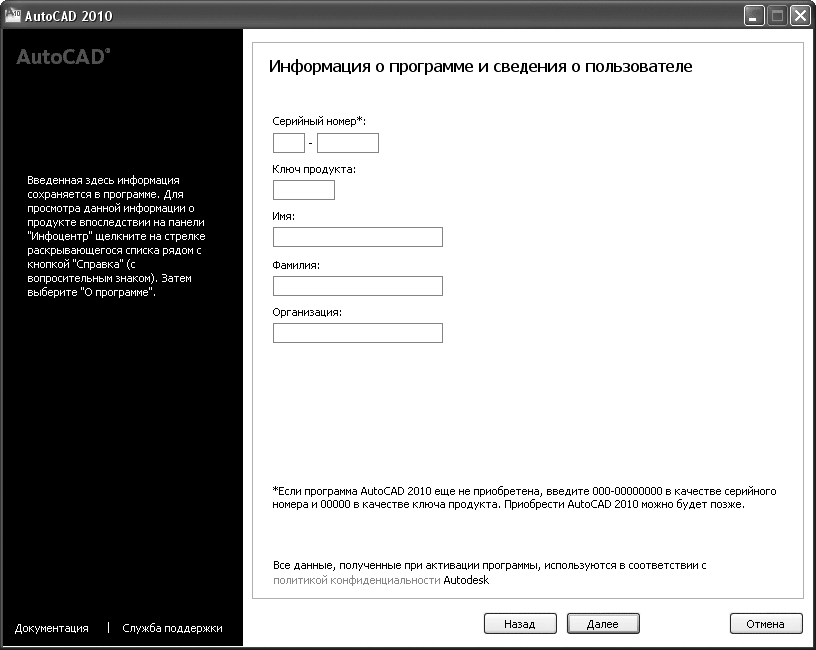Minimize the AutoCAD 2010 installer window
Screen dimensions: 816x650
(754, 16)
